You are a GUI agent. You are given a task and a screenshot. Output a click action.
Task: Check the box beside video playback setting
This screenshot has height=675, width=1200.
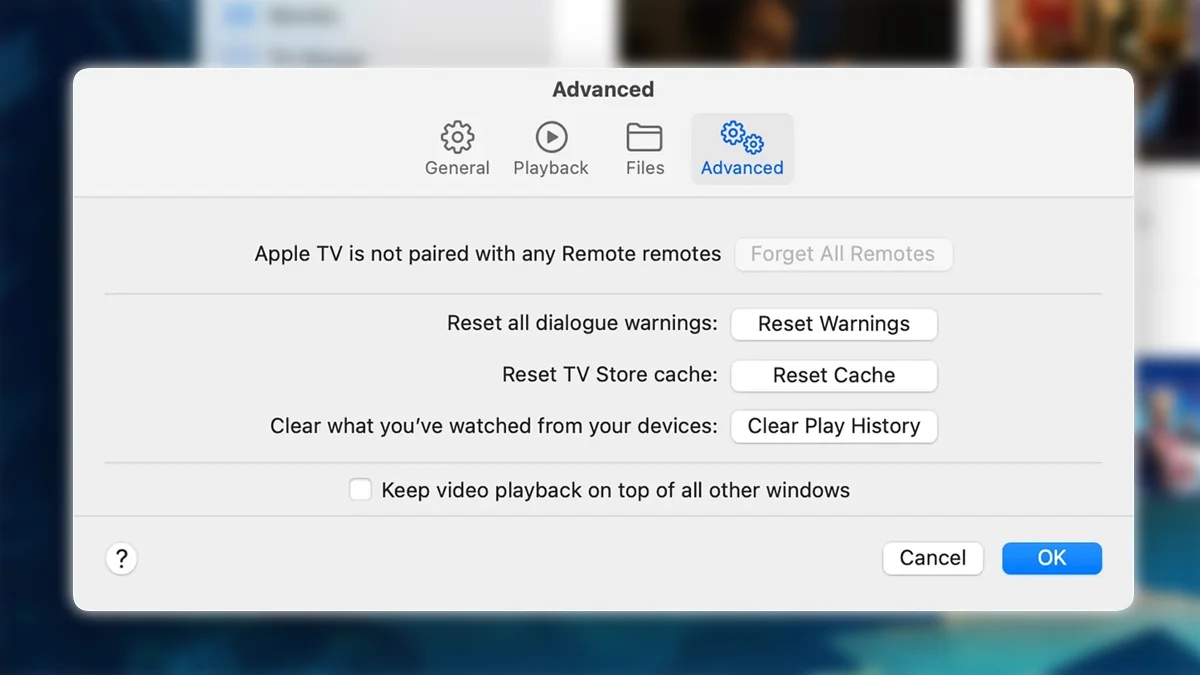coord(360,489)
